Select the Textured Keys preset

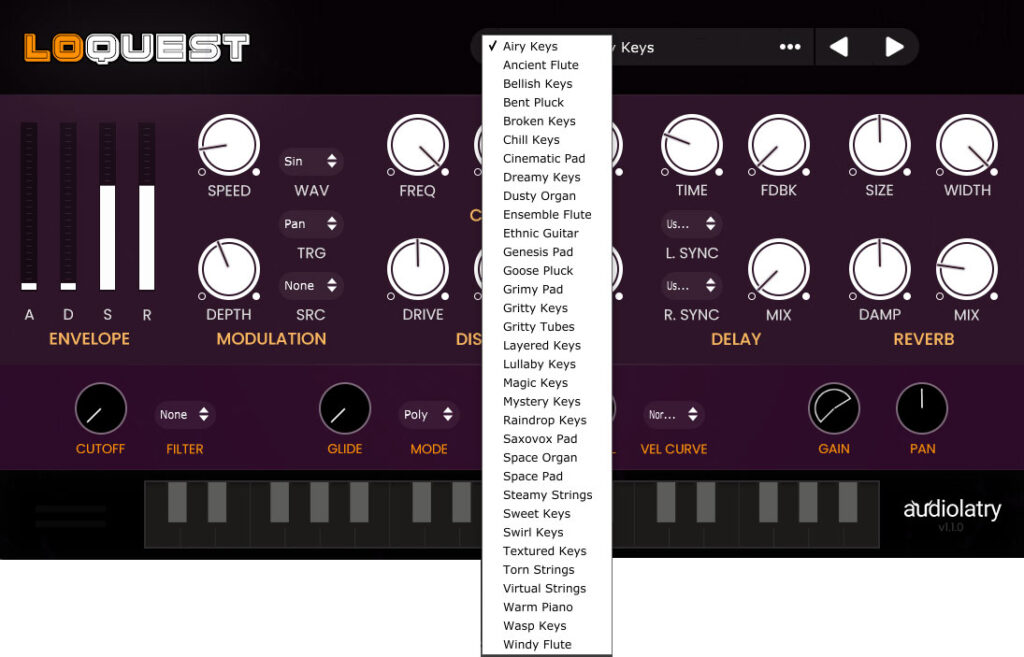(547, 551)
